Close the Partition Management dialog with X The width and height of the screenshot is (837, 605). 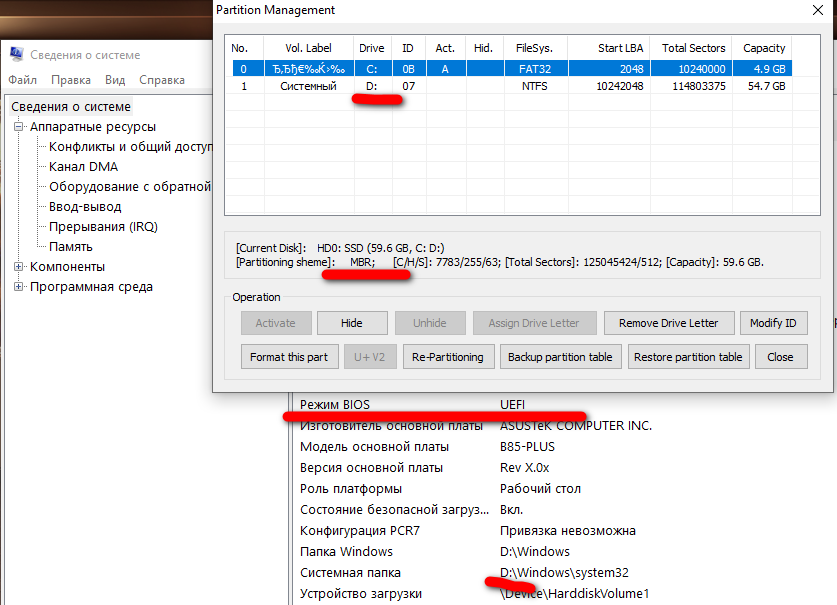(818, 10)
